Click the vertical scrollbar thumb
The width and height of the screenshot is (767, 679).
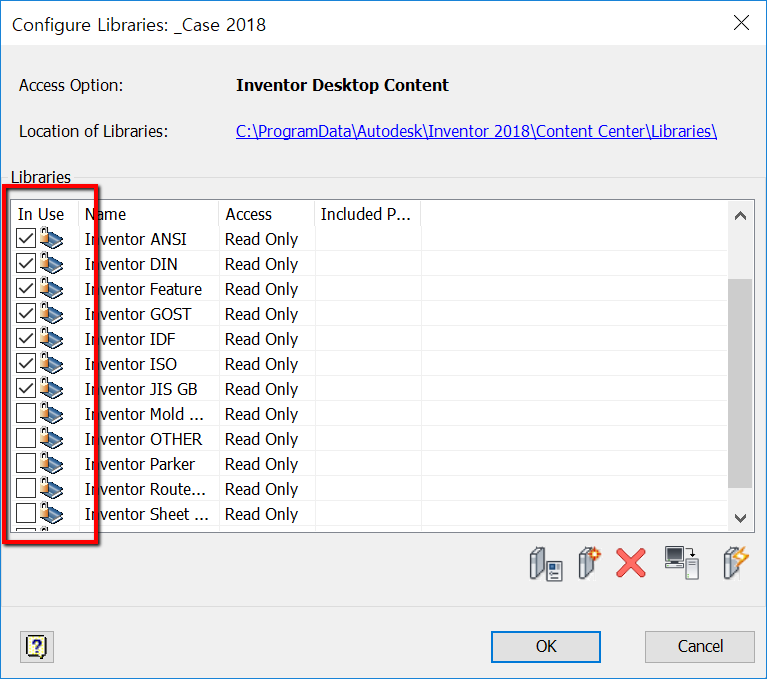click(740, 383)
